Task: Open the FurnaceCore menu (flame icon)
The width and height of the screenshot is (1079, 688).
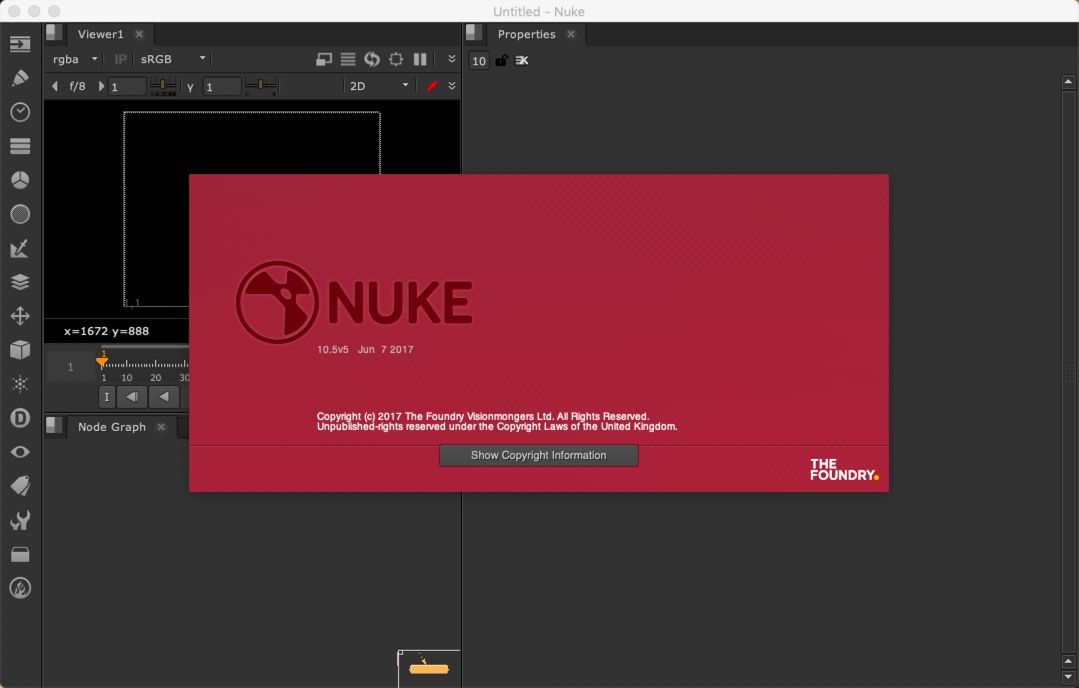Action: click(x=20, y=588)
